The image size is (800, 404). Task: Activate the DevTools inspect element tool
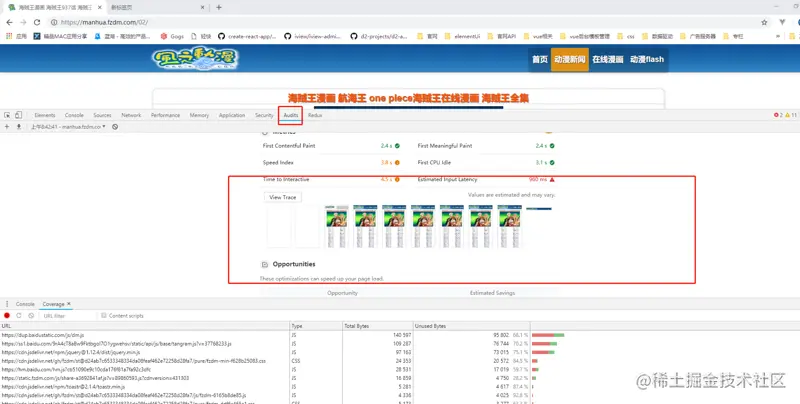[x=7, y=115]
